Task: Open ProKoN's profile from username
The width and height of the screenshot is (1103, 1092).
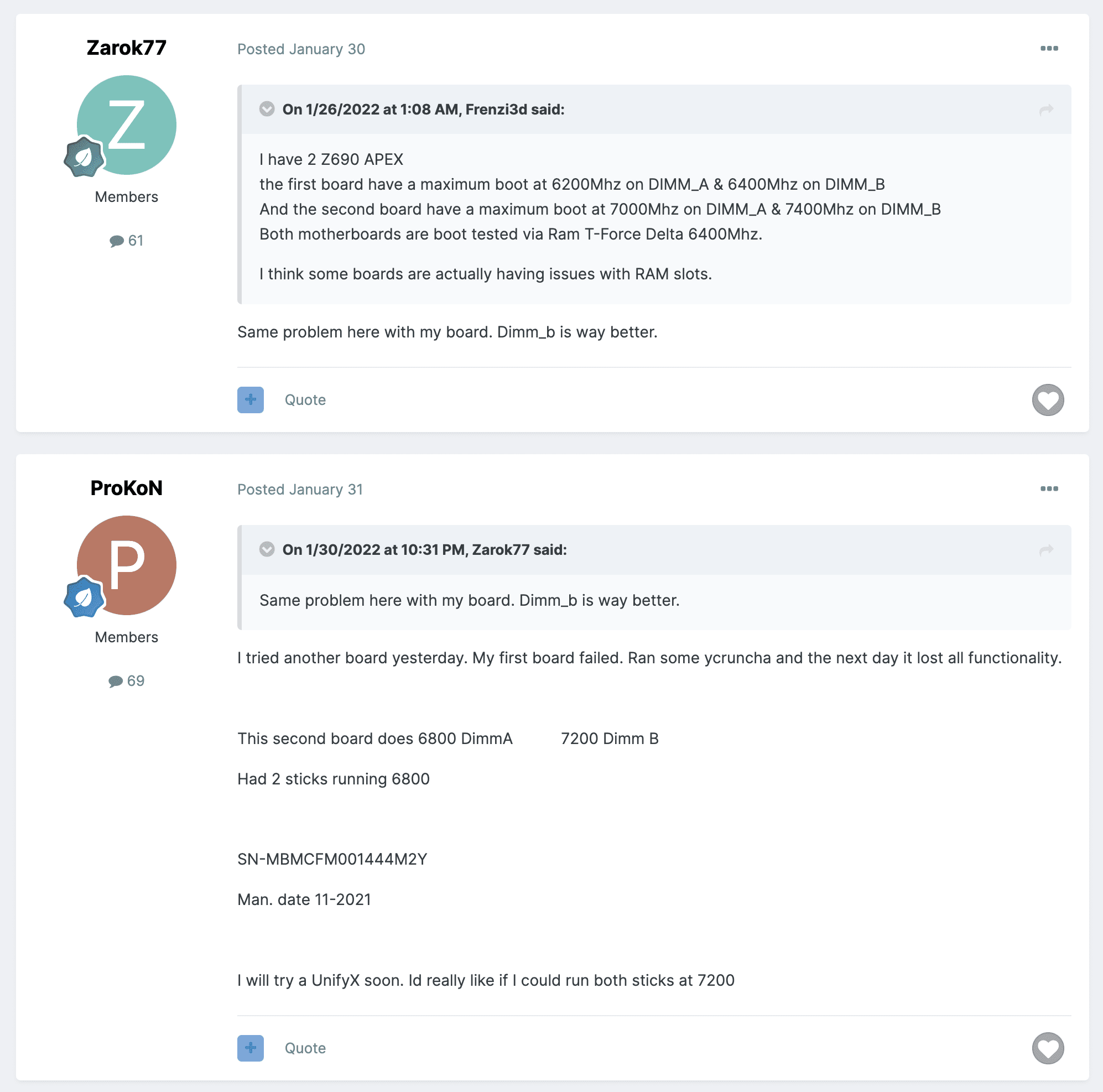Action: point(127,488)
